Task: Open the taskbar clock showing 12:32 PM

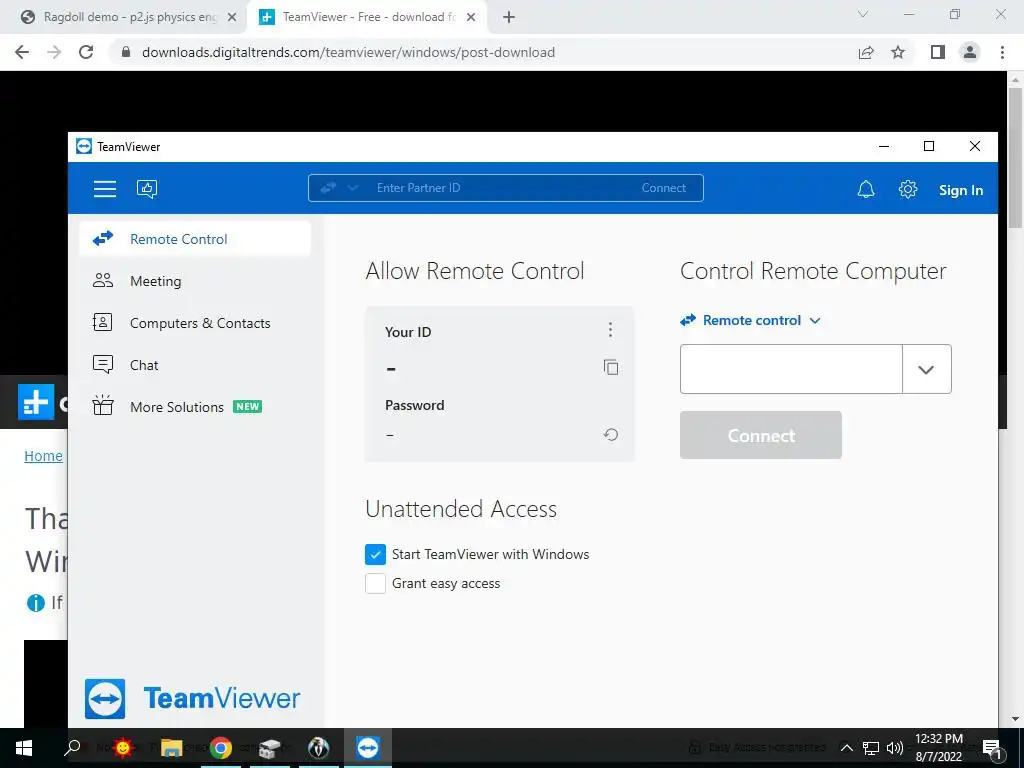Action: click(x=938, y=748)
